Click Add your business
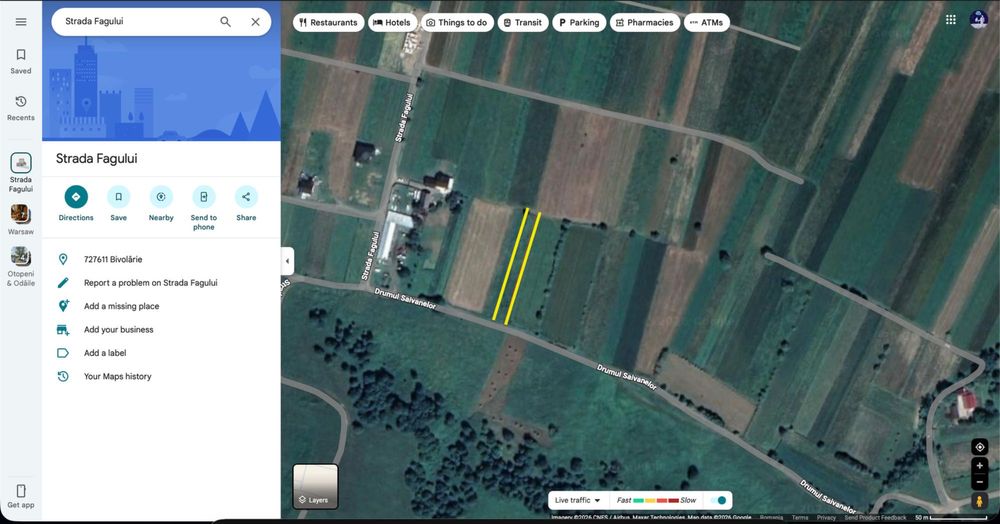1000x524 pixels. point(161,330)
